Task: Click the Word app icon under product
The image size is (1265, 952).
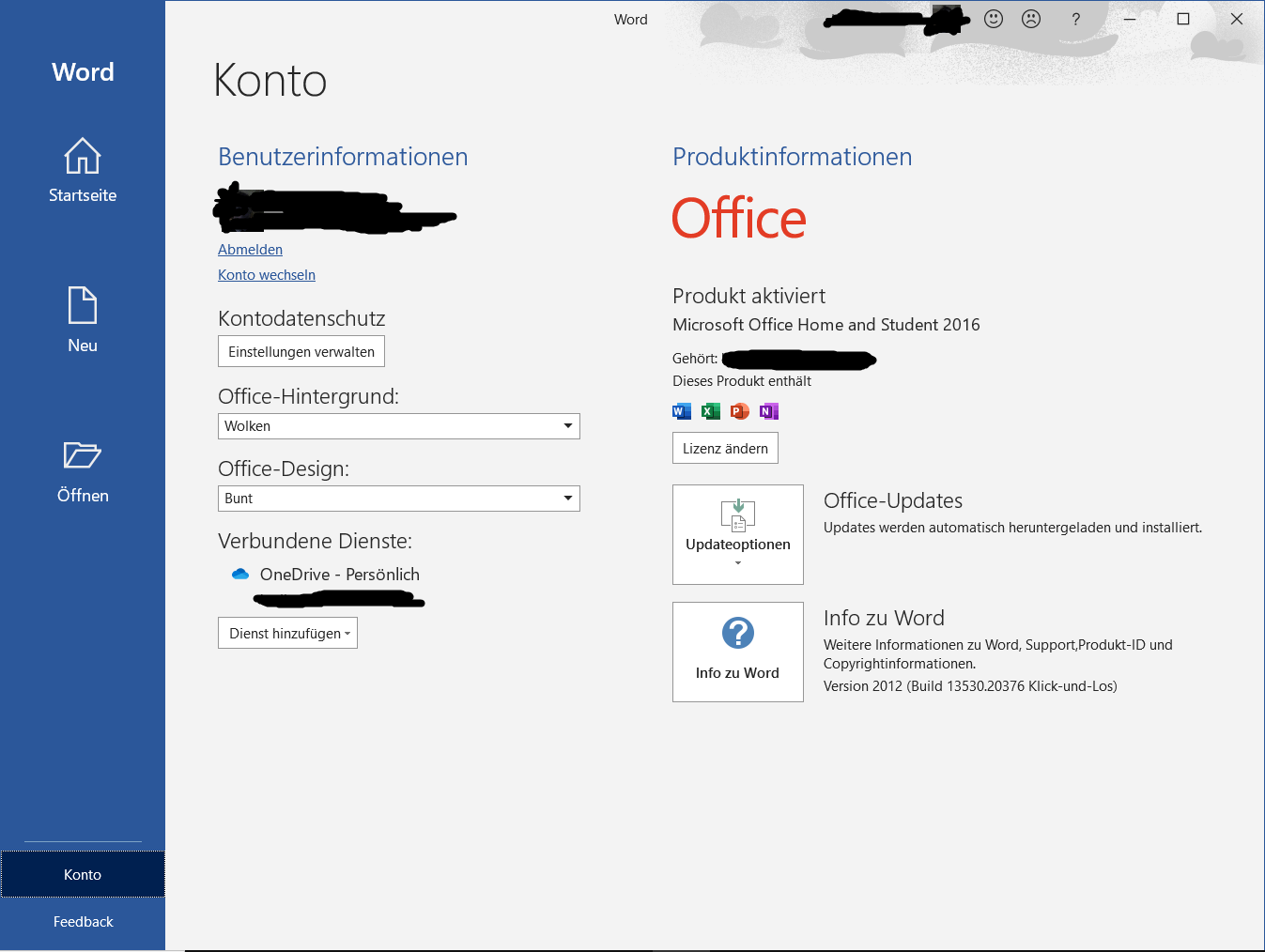Action: point(682,411)
